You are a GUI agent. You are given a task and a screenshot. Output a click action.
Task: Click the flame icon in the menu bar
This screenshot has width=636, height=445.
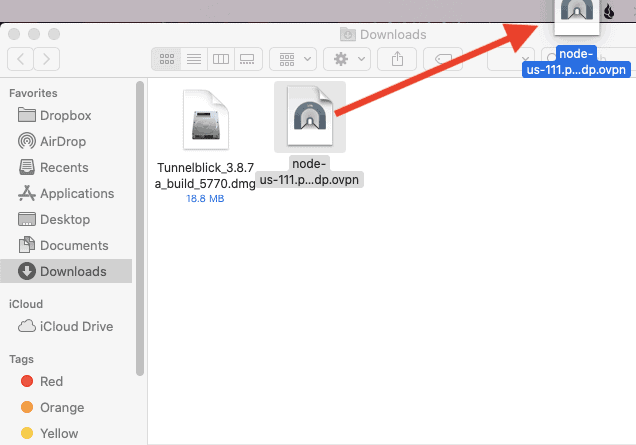[x=608, y=11]
